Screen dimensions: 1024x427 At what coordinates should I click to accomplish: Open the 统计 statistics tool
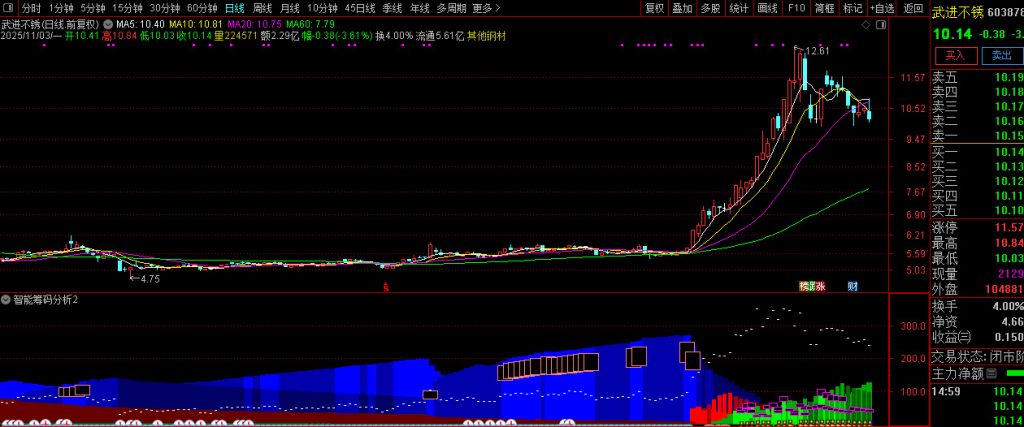click(739, 8)
